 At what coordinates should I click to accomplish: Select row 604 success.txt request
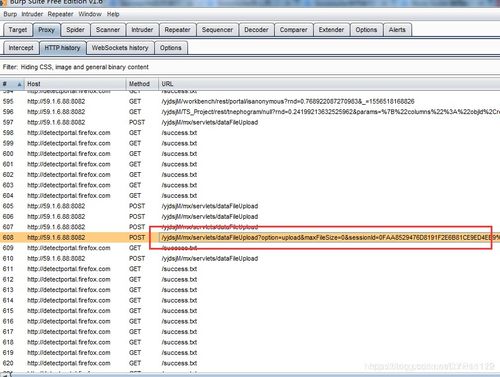pos(250,196)
